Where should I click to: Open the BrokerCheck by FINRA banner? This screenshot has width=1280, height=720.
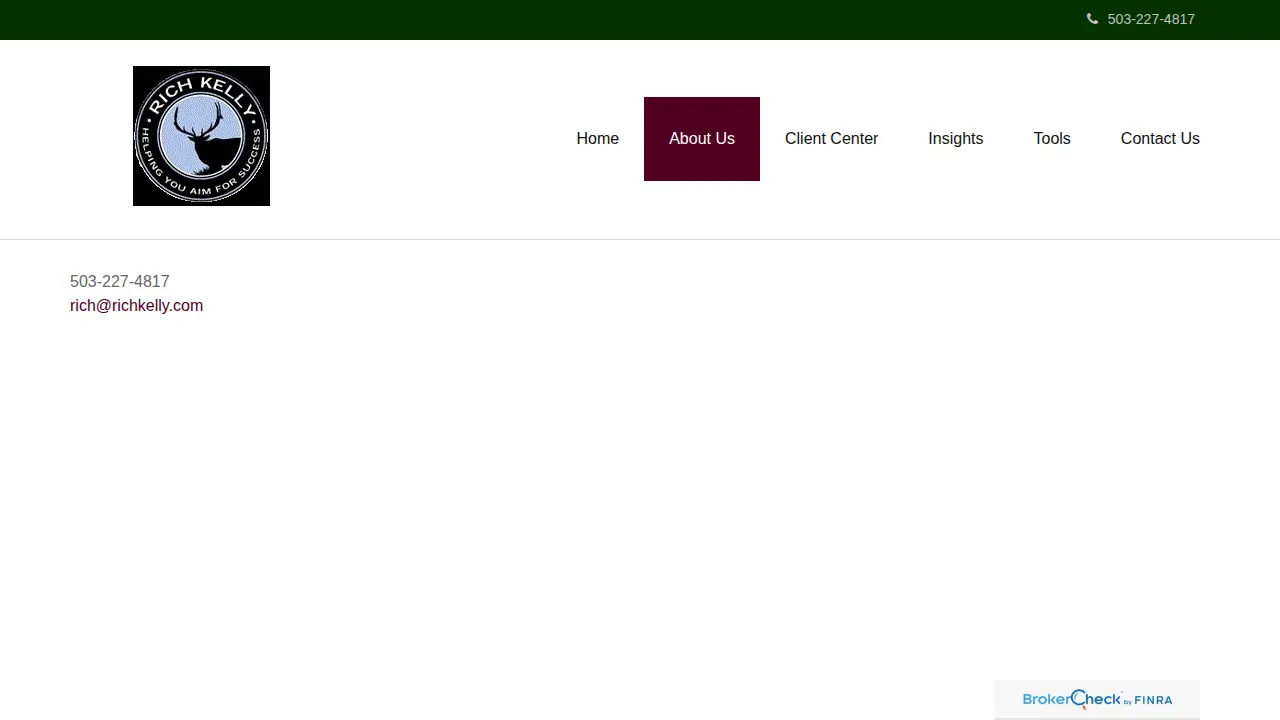coord(1097,700)
